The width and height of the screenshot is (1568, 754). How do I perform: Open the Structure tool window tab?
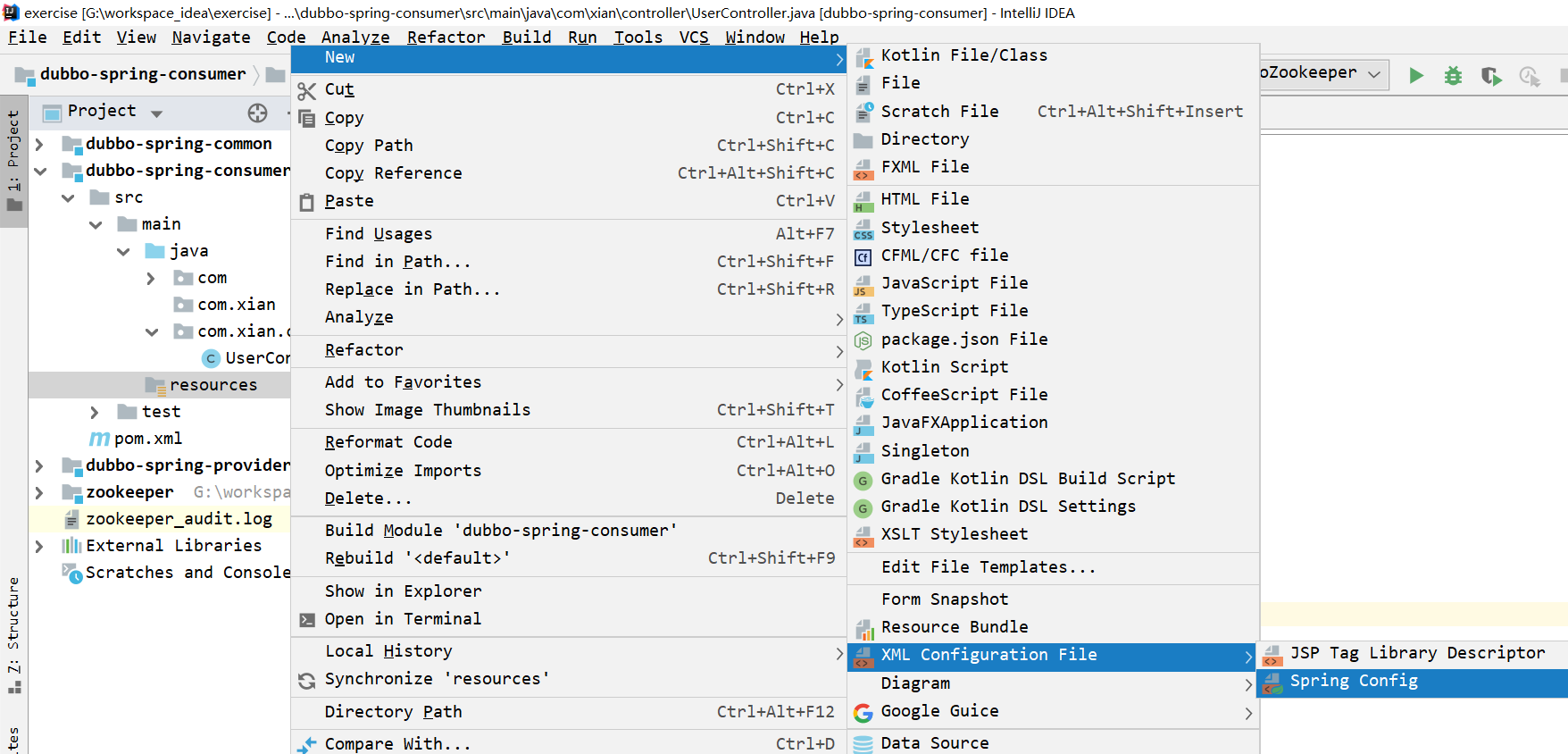13,625
